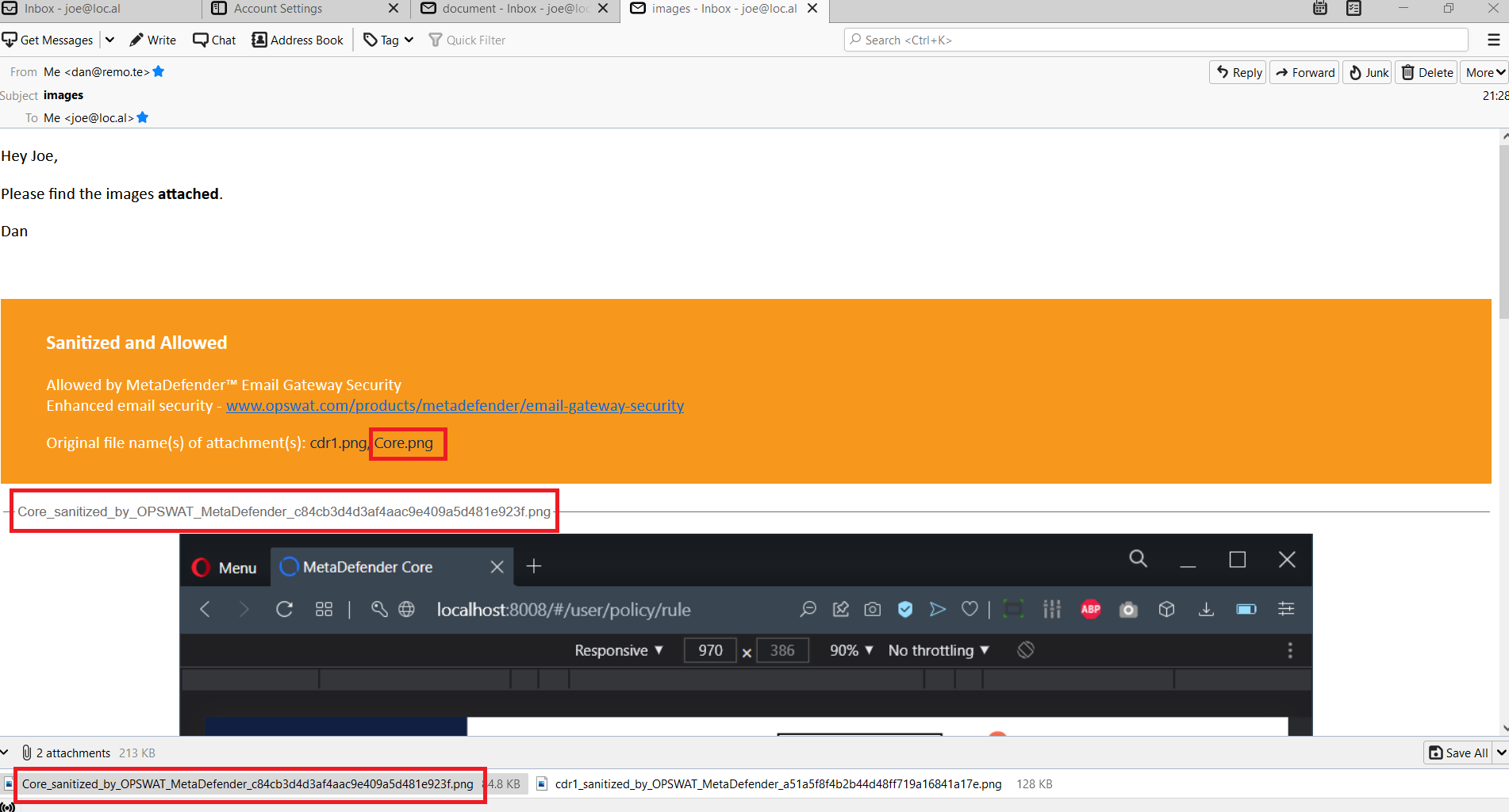The width and height of the screenshot is (1509, 812).
Task: Close the images - Inbox tab
Action: pyautogui.click(x=812, y=9)
